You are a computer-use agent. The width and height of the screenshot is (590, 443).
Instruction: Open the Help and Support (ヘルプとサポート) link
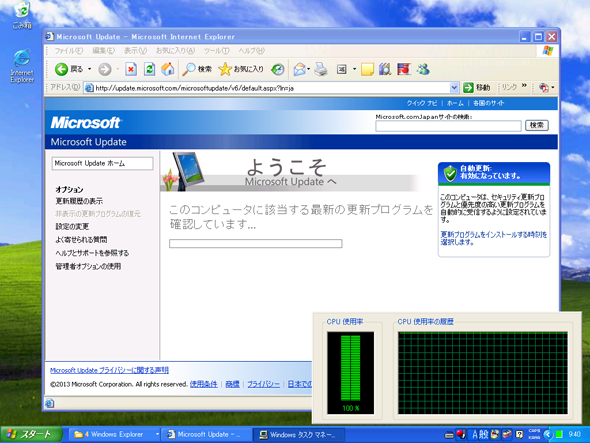click(x=92, y=253)
